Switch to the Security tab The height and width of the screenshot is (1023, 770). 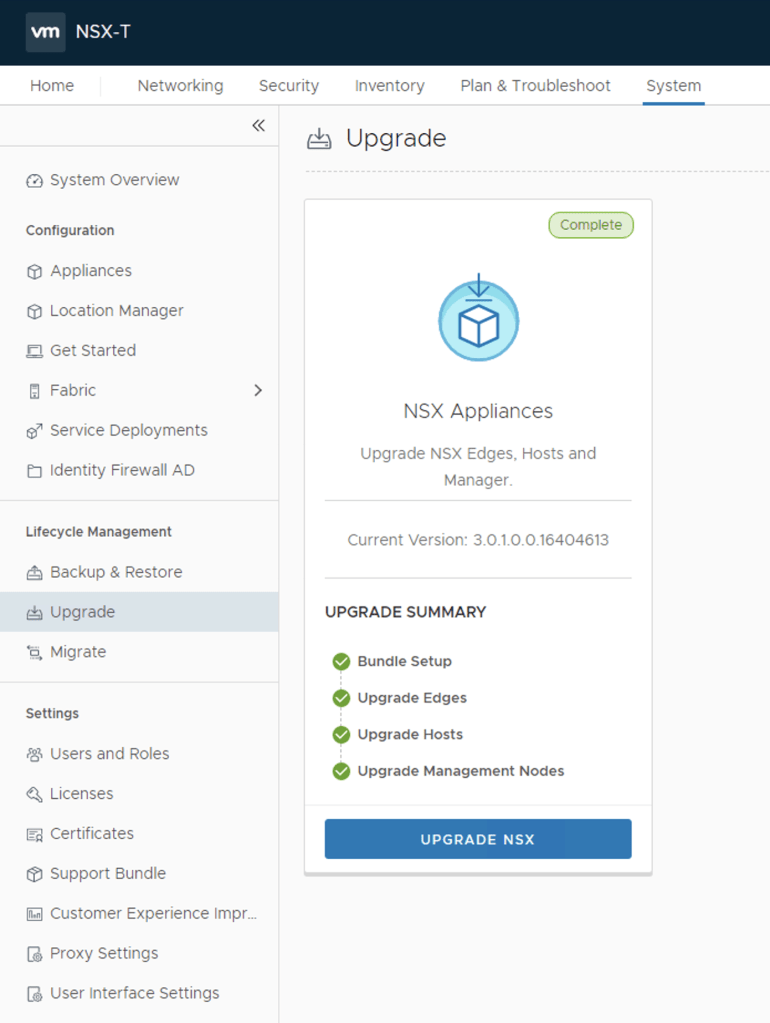pos(288,86)
